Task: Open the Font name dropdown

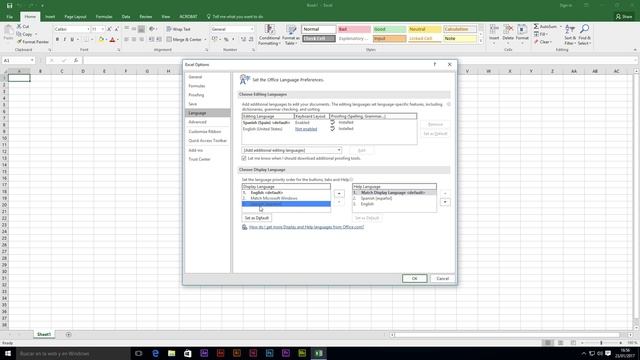Action: [x=88, y=29]
